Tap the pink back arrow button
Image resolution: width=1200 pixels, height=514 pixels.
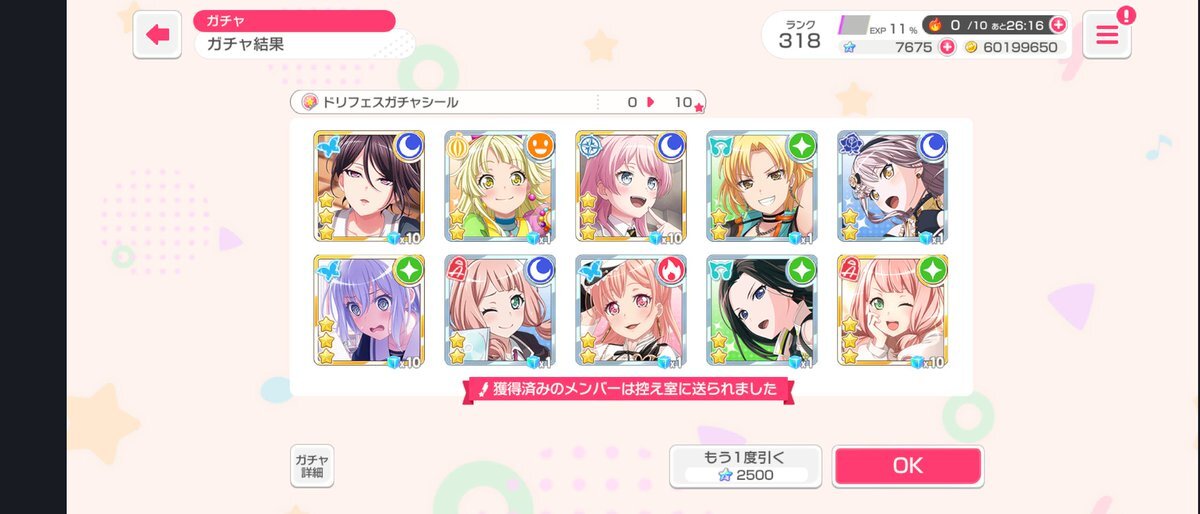point(158,35)
